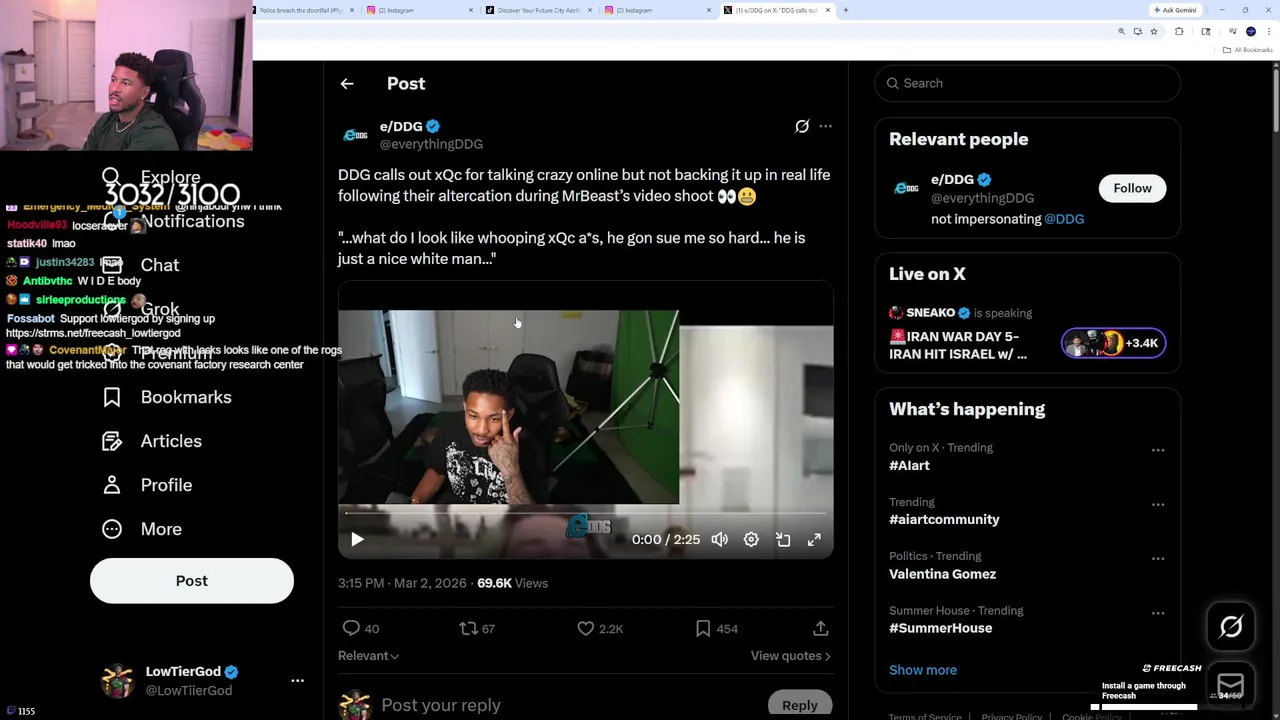Image resolution: width=1280 pixels, height=720 pixels.
Task: Open options for the #AIart trend
Action: tap(1158, 450)
